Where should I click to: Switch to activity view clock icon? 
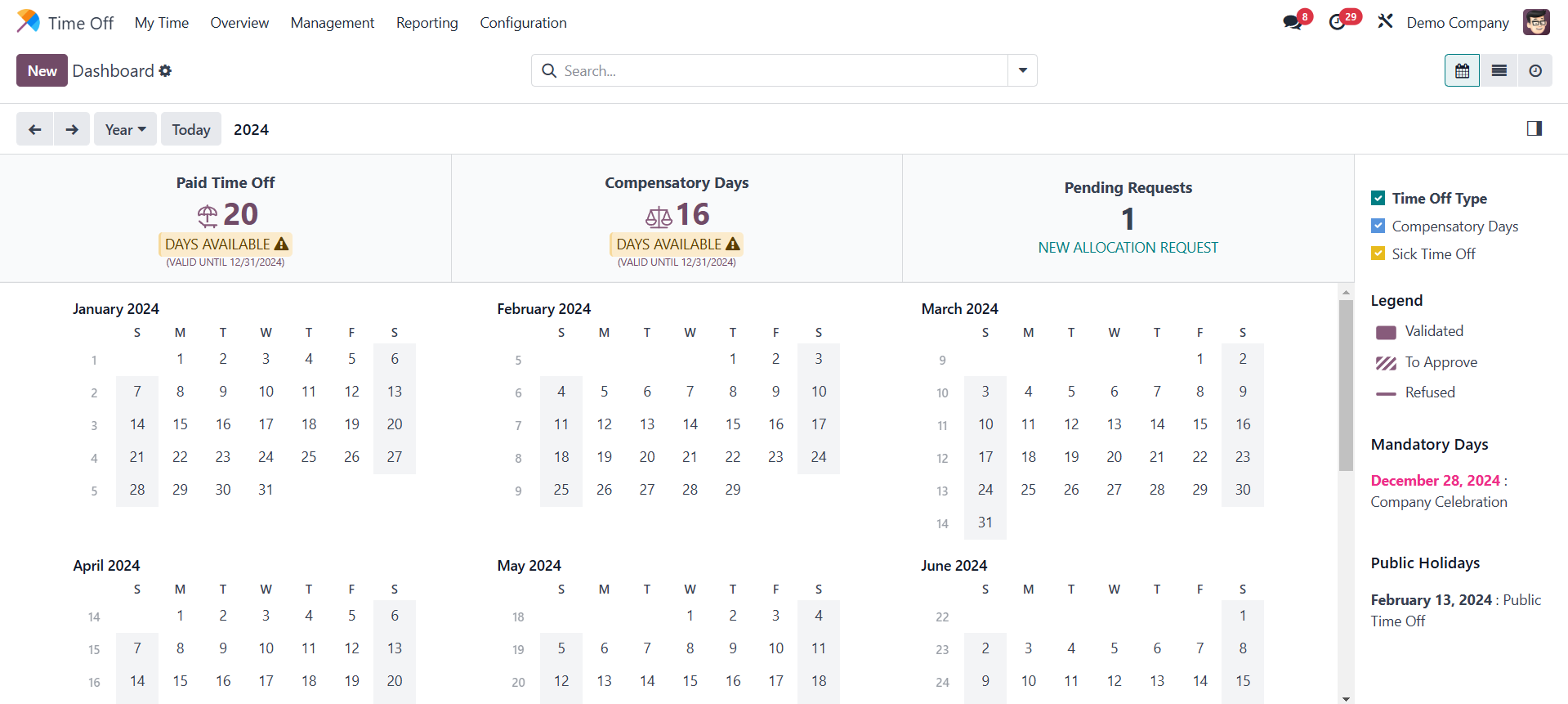[1535, 71]
